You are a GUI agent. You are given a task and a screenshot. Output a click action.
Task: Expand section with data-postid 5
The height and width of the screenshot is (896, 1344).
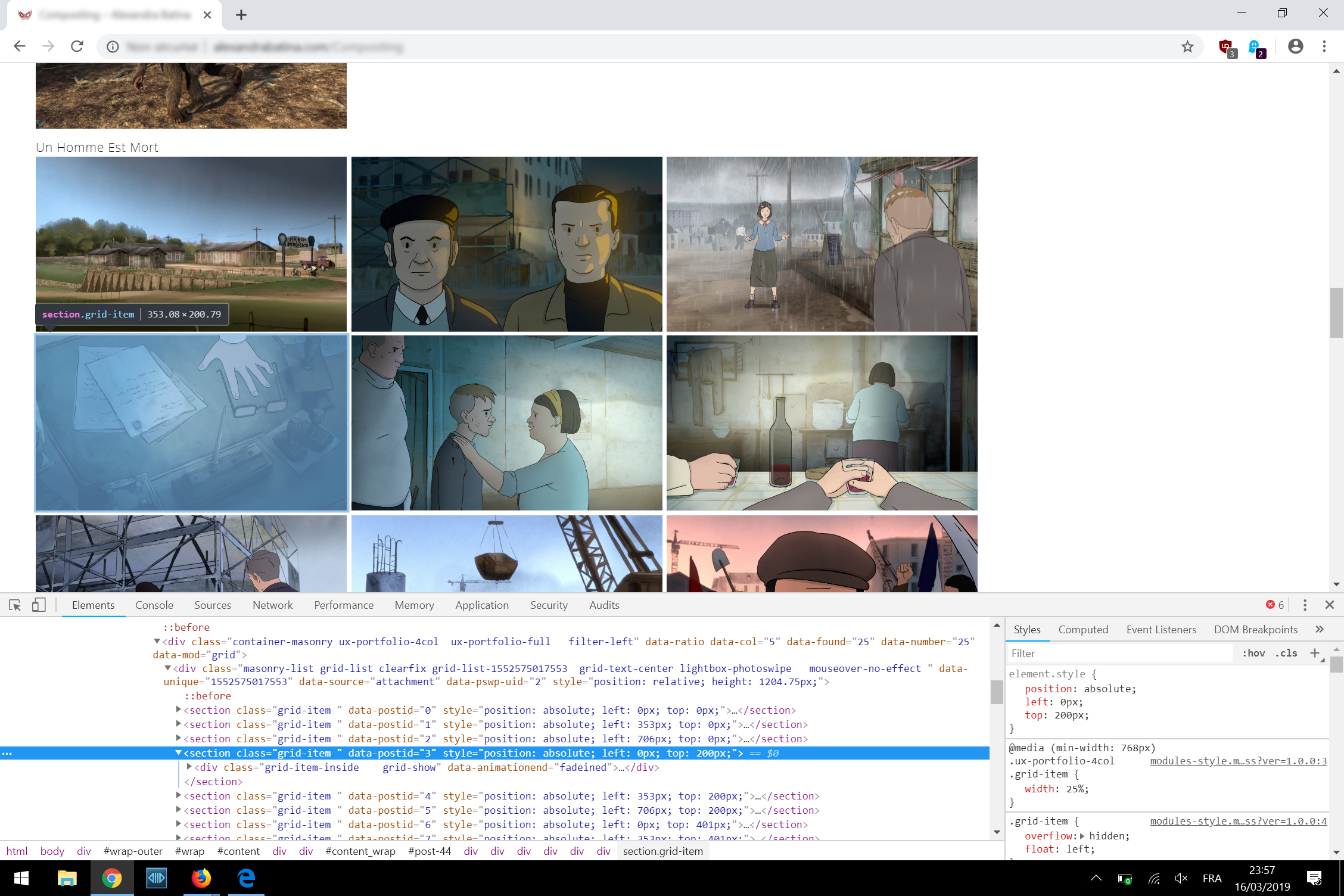tap(178, 810)
